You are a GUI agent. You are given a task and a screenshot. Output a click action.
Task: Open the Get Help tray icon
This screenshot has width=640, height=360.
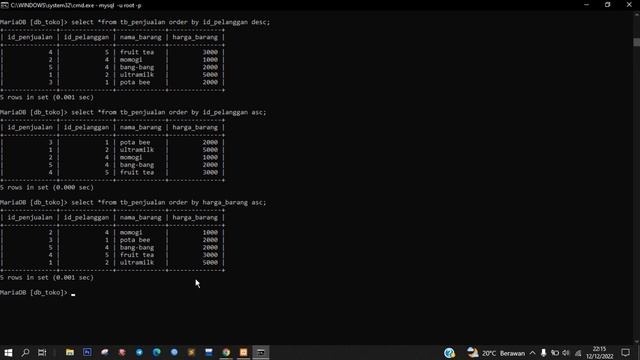(x=449, y=353)
